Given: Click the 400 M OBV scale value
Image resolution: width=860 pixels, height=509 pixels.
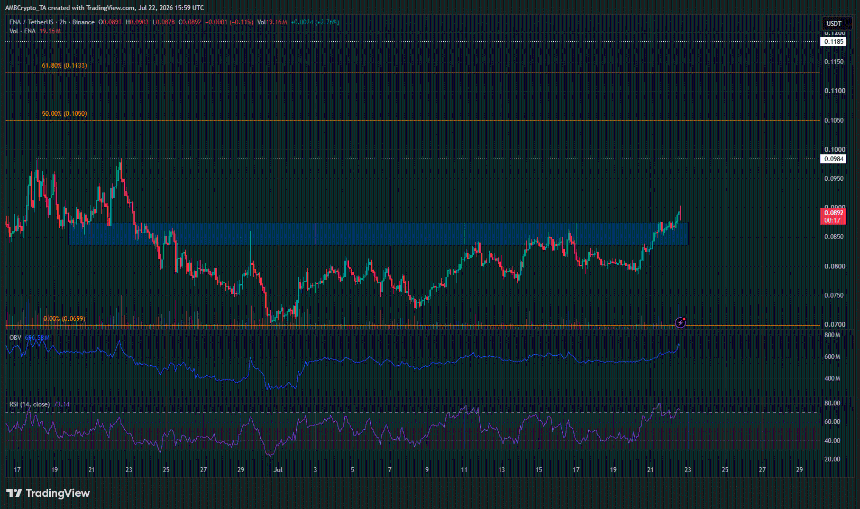Looking at the screenshot, I should 833,378.
